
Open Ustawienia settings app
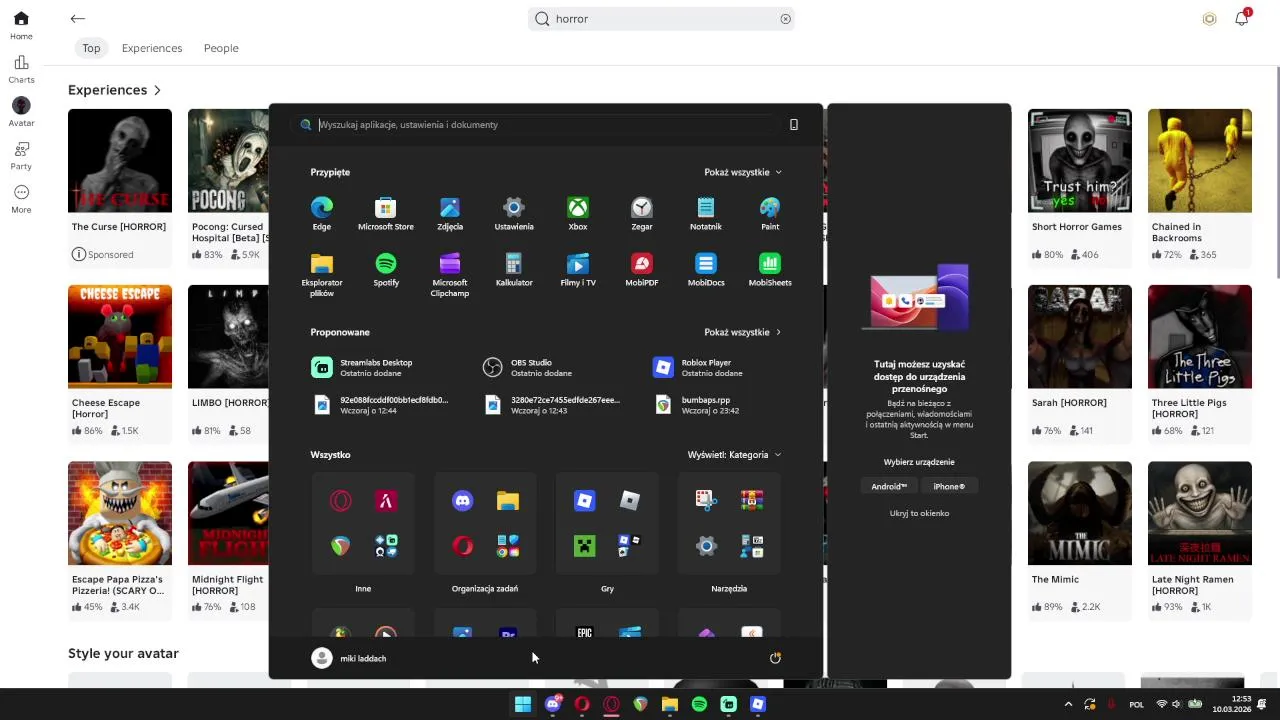(x=513, y=213)
